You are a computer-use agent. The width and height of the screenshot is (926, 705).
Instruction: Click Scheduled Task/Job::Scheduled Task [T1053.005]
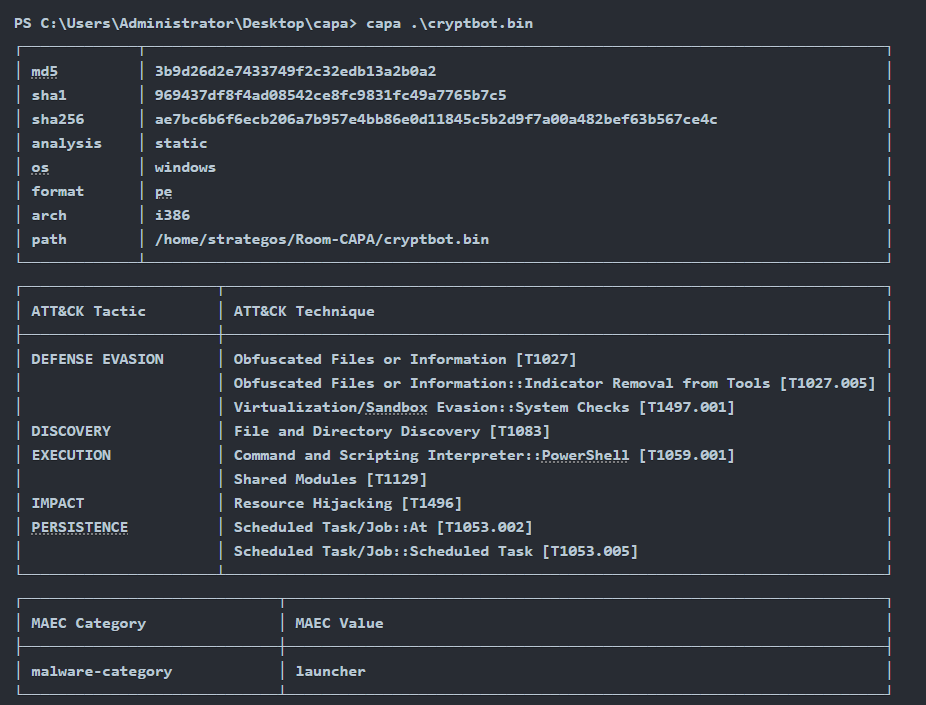pyautogui.click(x=436, y=551)
